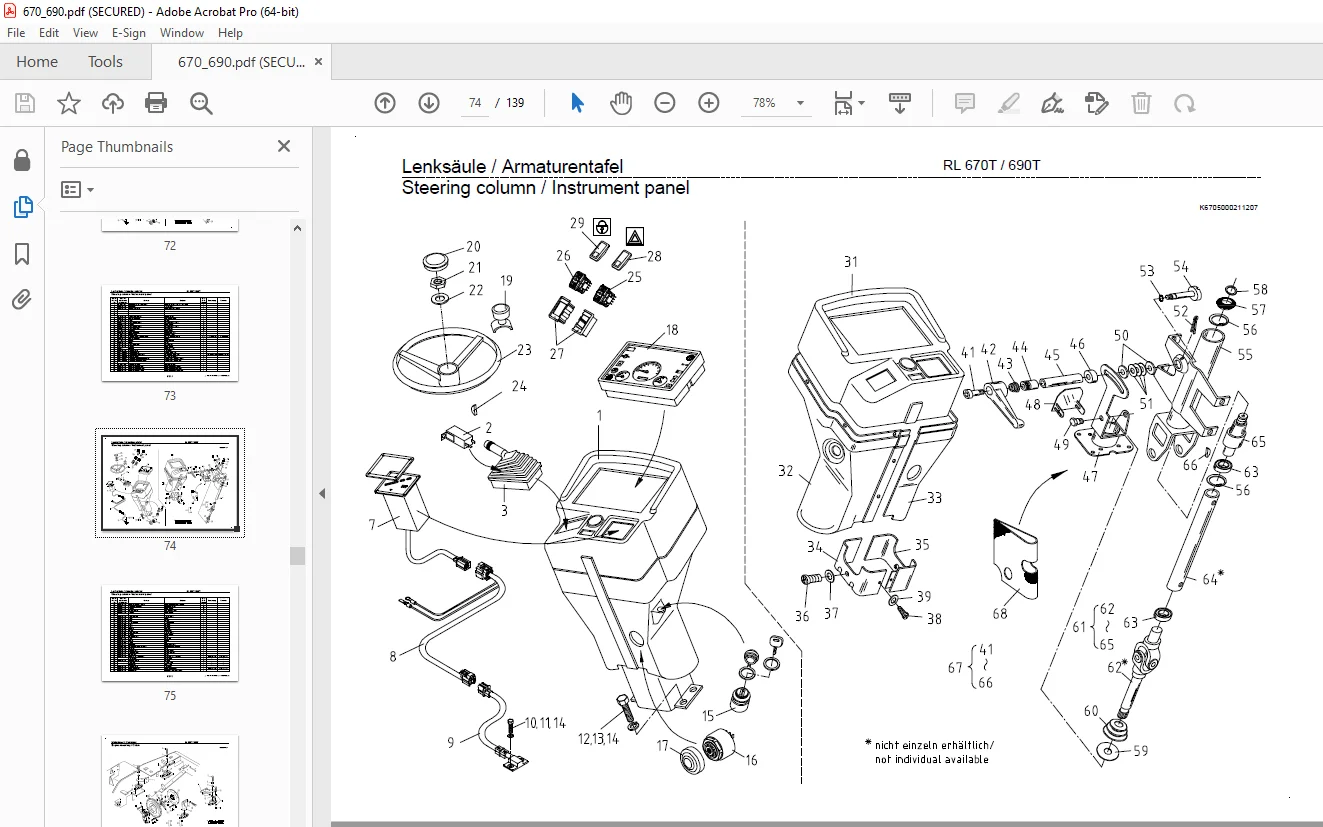
Task: Select the 670_690.pdf document tab
Action: click(241, 62)
